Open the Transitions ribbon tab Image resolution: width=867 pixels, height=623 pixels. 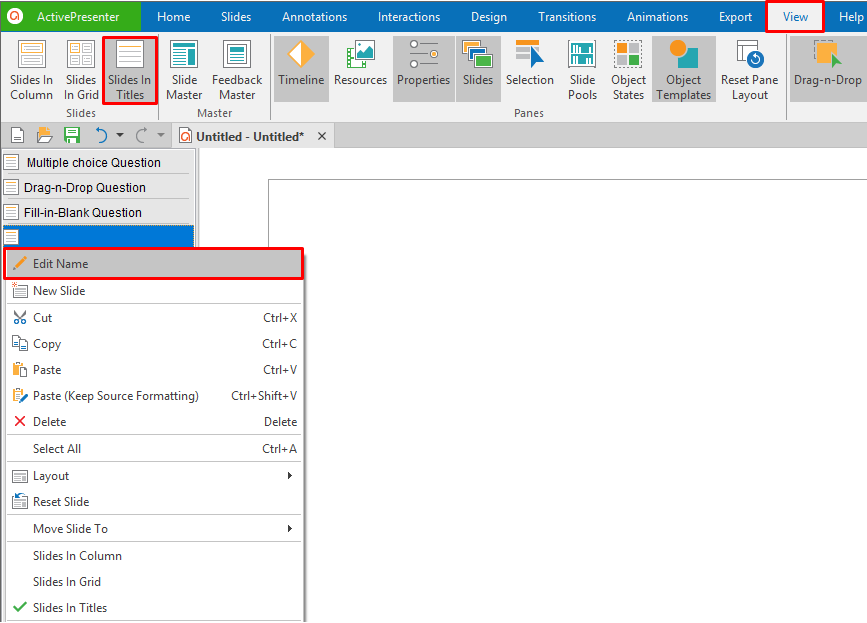pyautogui.click(x=567, y=17)
